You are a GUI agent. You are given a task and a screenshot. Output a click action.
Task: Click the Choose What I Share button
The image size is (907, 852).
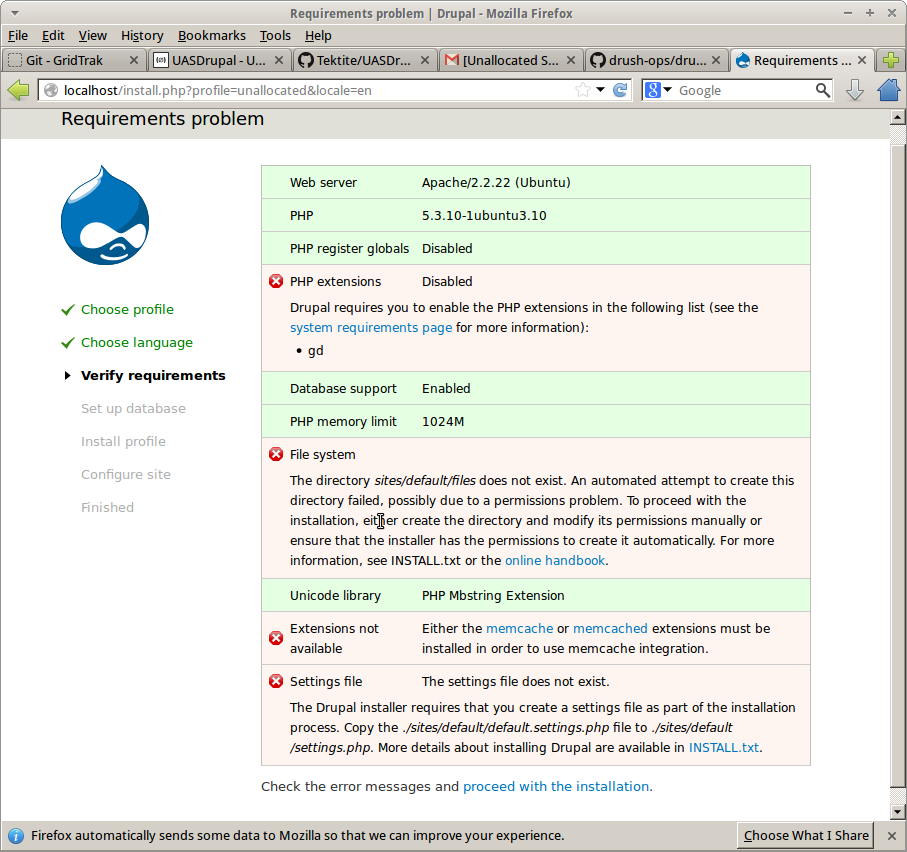coord(806,836)
